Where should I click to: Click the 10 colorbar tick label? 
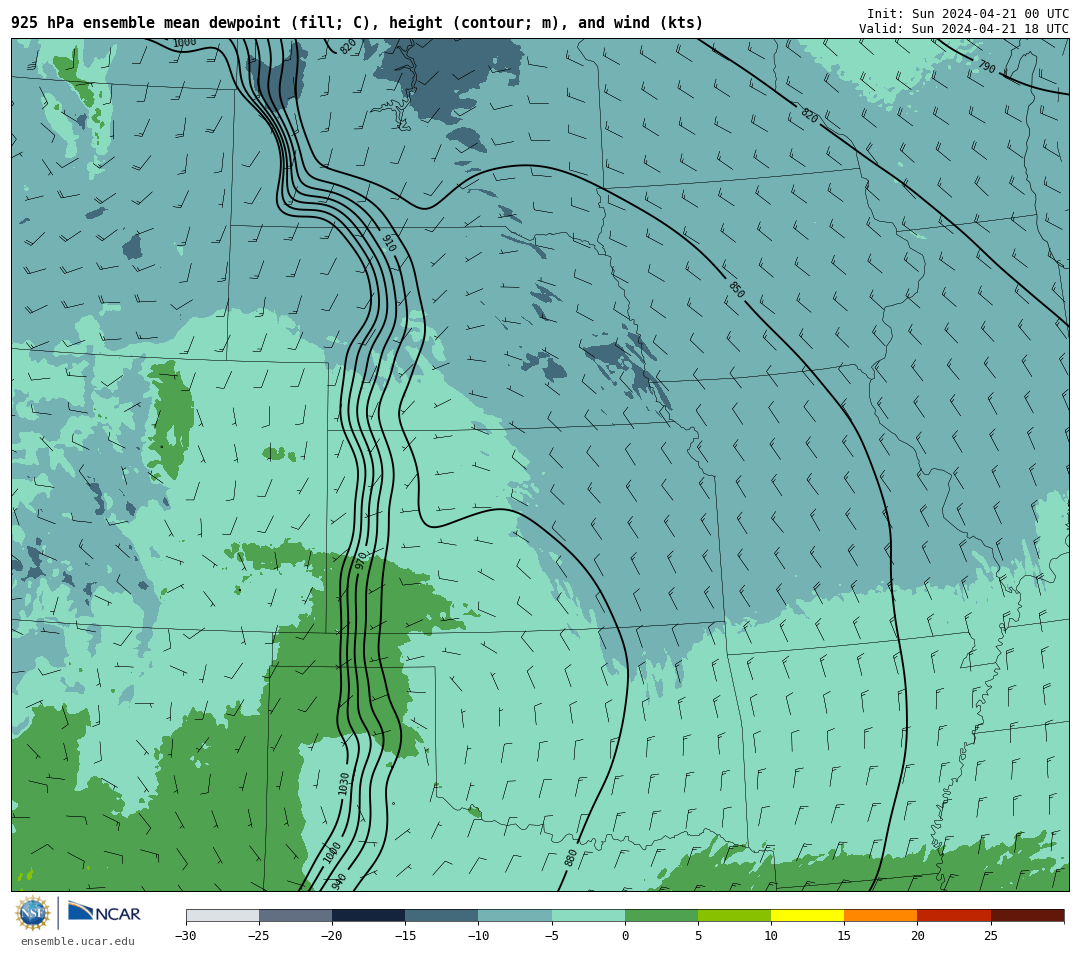pyautogui.click(x=771, y=935)
